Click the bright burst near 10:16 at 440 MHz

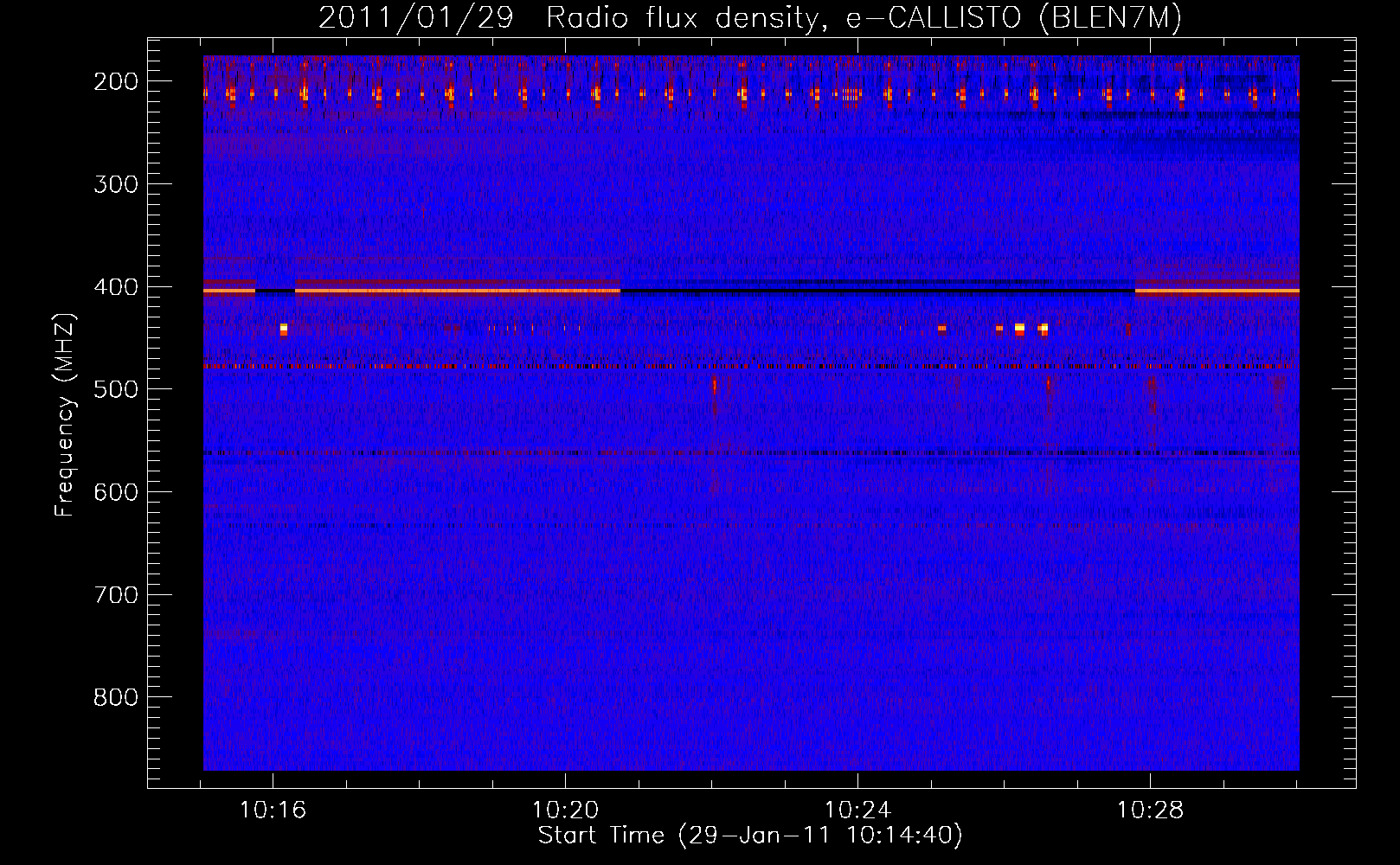point(283,329)
